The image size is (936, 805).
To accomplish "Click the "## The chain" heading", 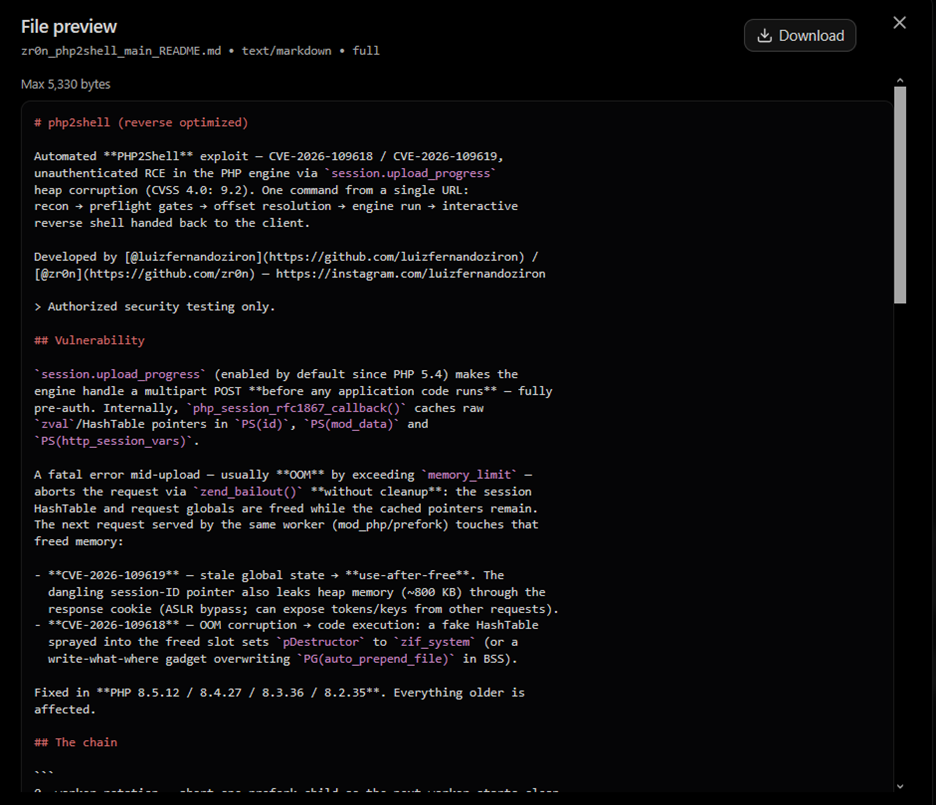I will 76,742.
